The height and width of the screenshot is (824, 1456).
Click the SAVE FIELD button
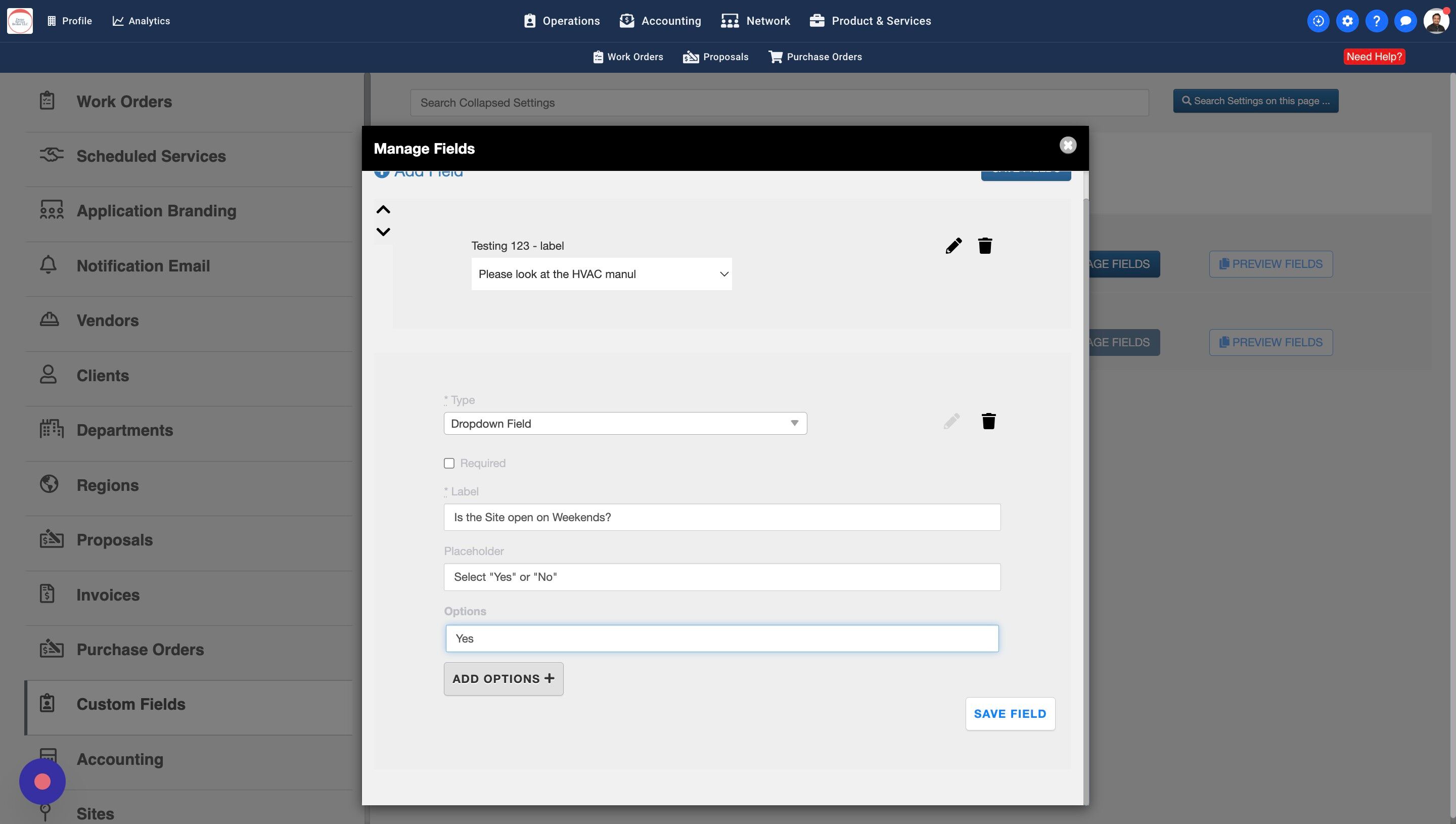(1010, 714)
